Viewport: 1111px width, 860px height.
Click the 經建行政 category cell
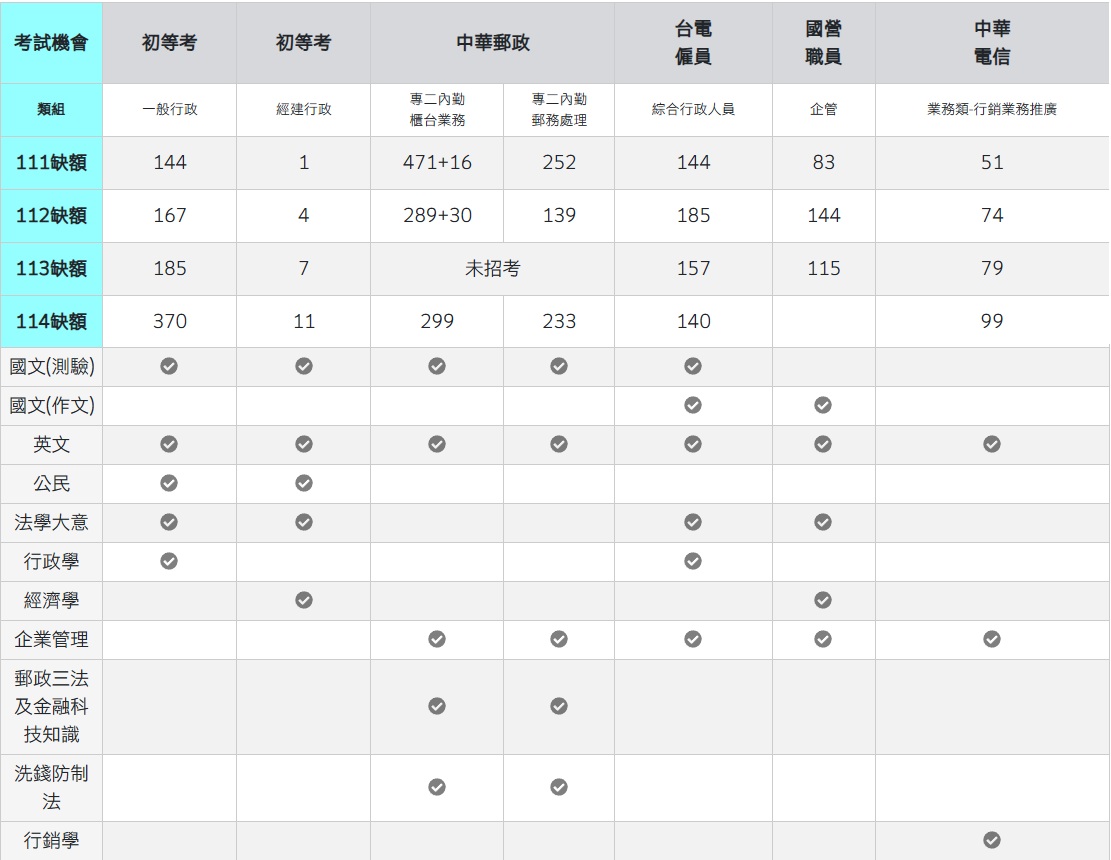(x=303, y=109)
